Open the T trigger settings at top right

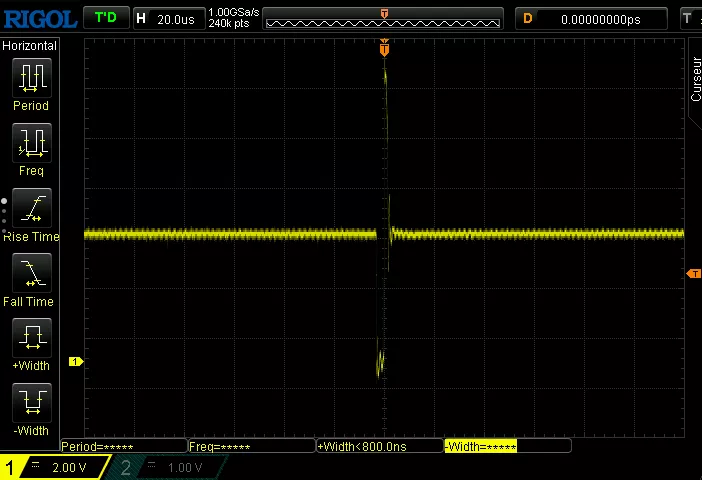[x=688, y=18]
